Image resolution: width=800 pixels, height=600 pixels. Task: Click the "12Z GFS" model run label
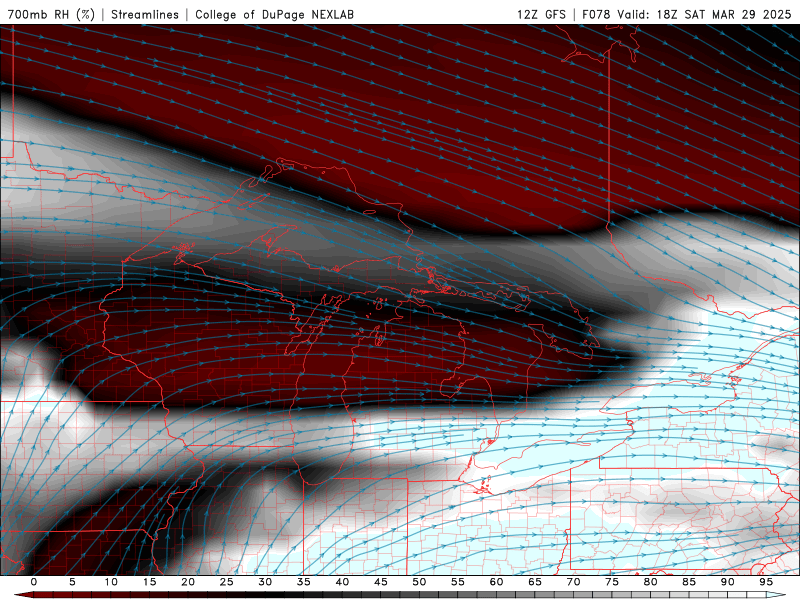click(541, 14)
